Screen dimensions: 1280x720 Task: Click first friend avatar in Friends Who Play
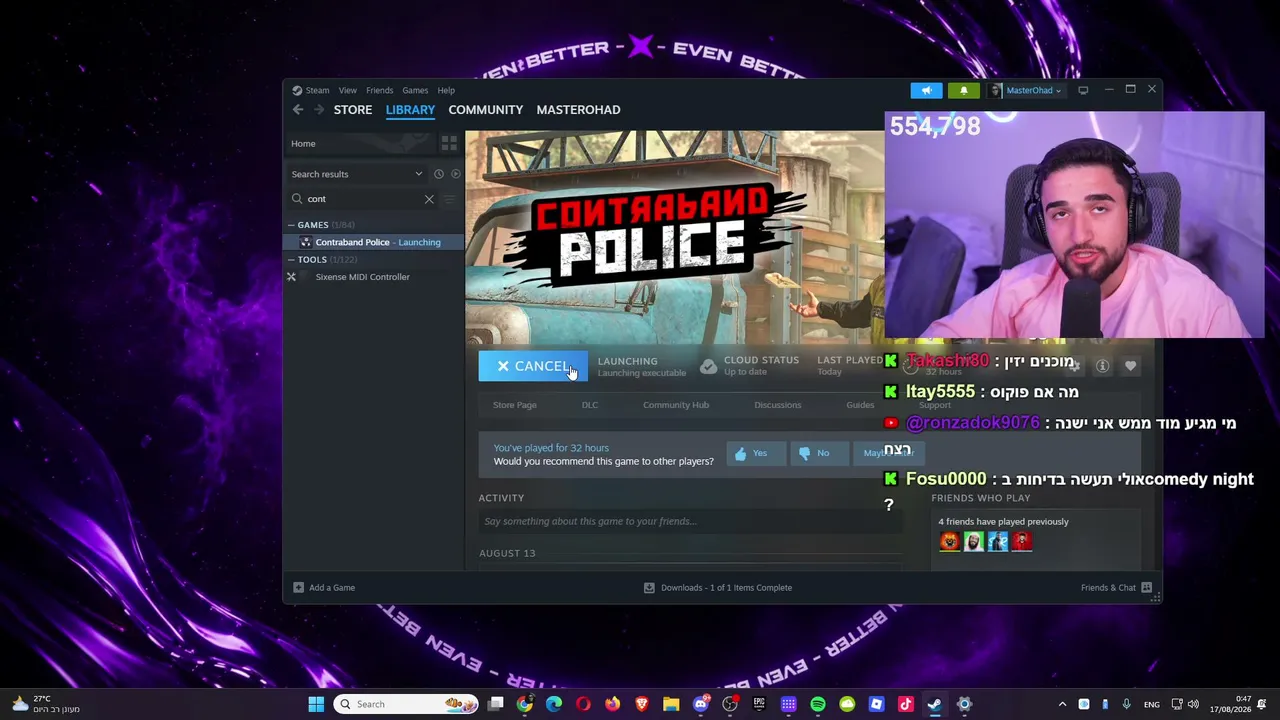point(949,541)
